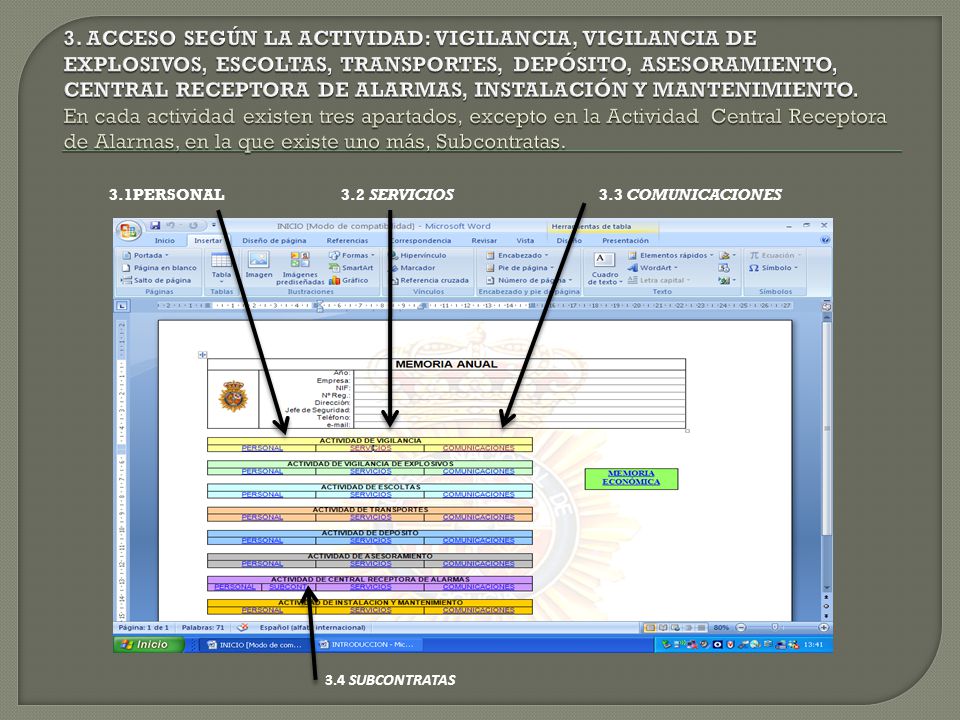Click the Redo icon in quick access toolbar
This screenshot has width=960, height=720.
(x=193, y=226)
